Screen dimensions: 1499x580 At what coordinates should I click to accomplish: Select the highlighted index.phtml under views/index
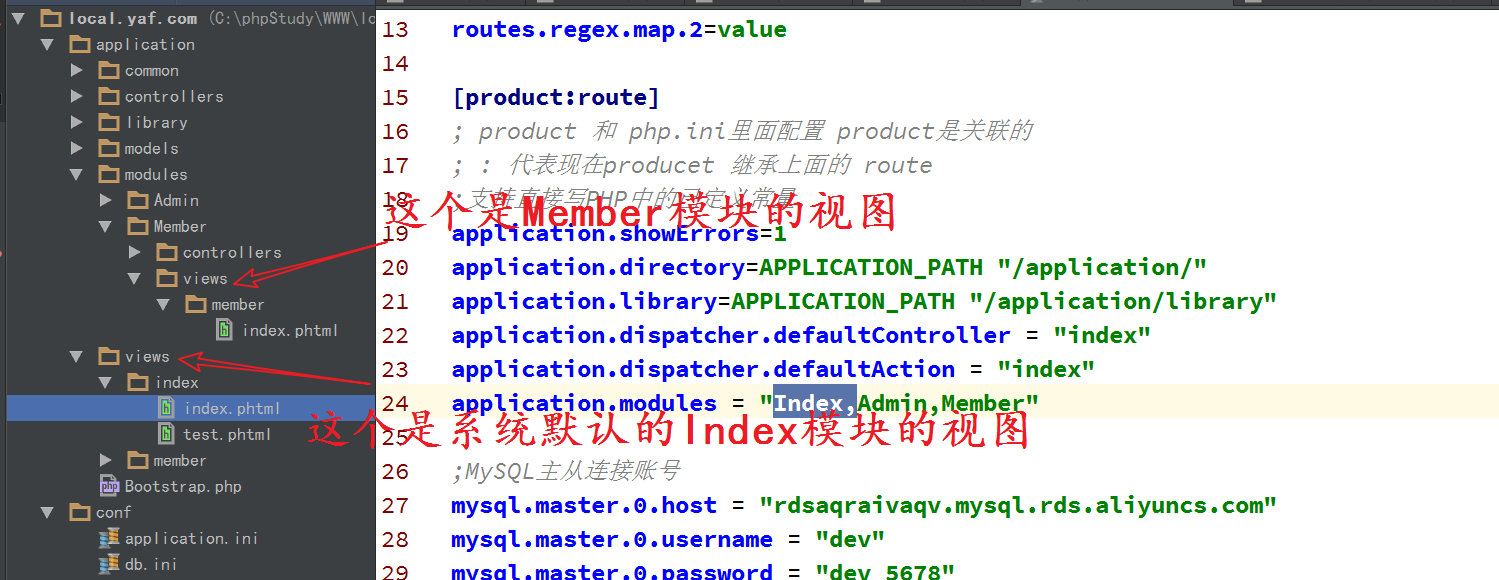point(232,409)
